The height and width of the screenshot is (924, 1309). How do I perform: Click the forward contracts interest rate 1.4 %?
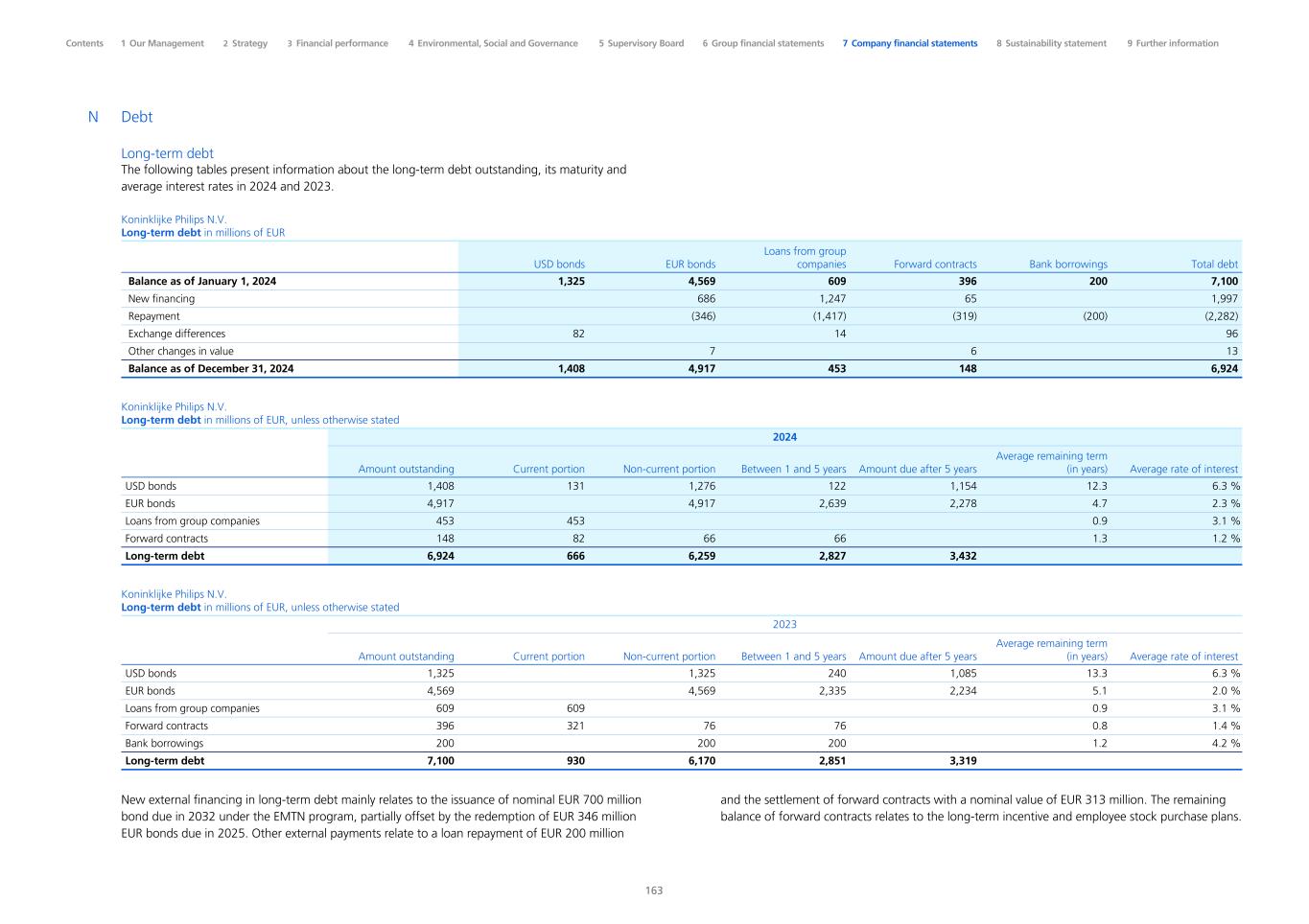click(1225, 726)
